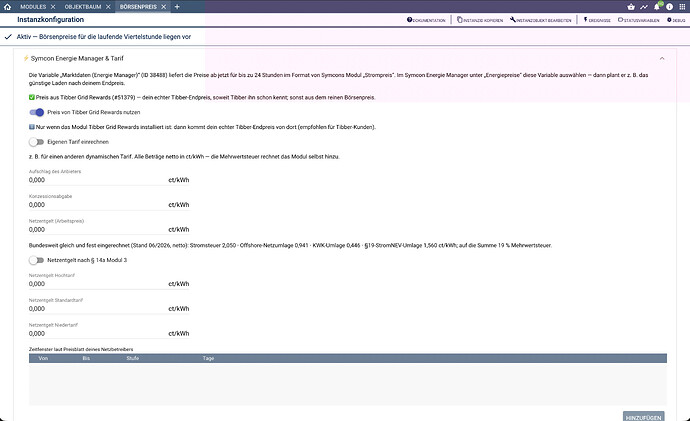Open the chart trend icon

click(x=644, y=7)
